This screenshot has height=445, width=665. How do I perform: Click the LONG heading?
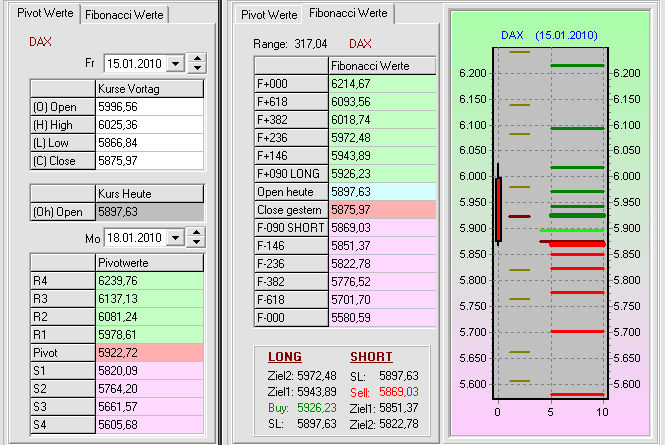pos(285,357)
